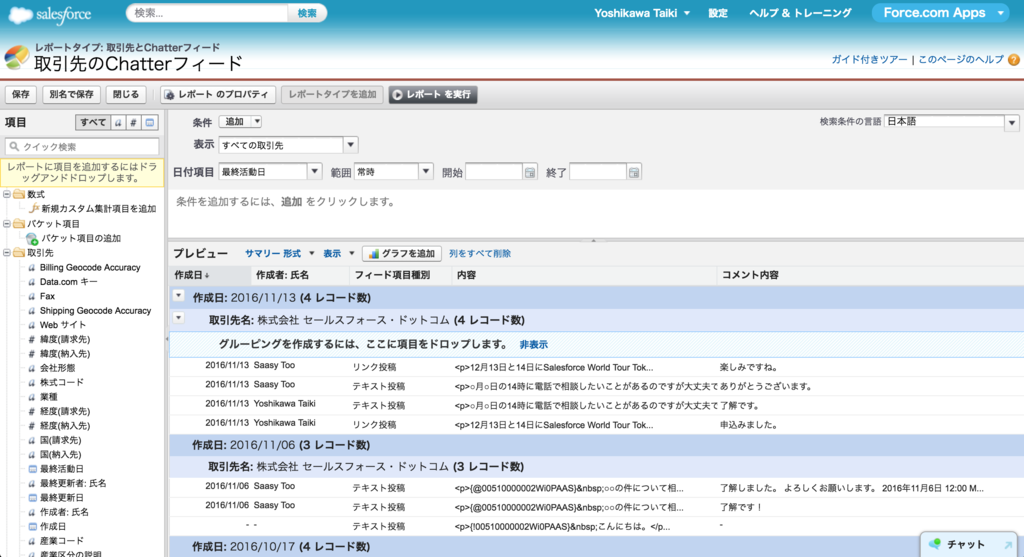Click the top search input field
Viewport: 1024px width, 557px height.
tap(208, 13)
